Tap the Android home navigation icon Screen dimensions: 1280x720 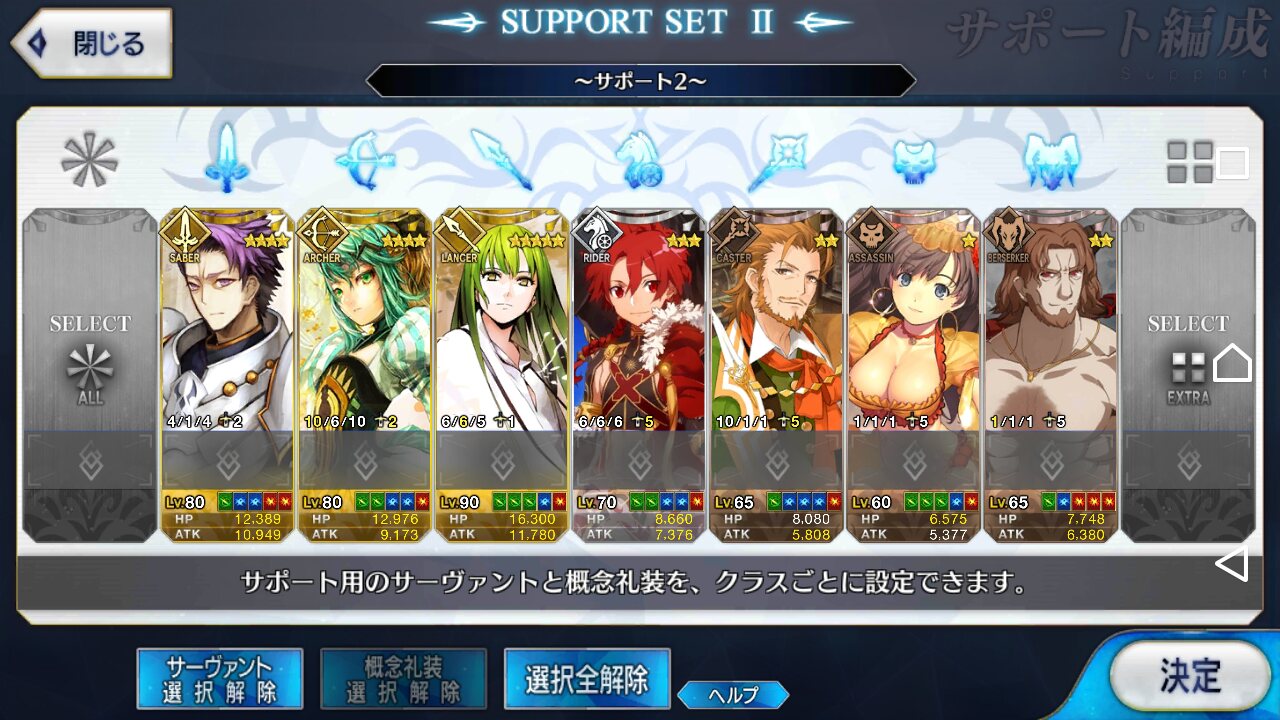(1232, 362)
